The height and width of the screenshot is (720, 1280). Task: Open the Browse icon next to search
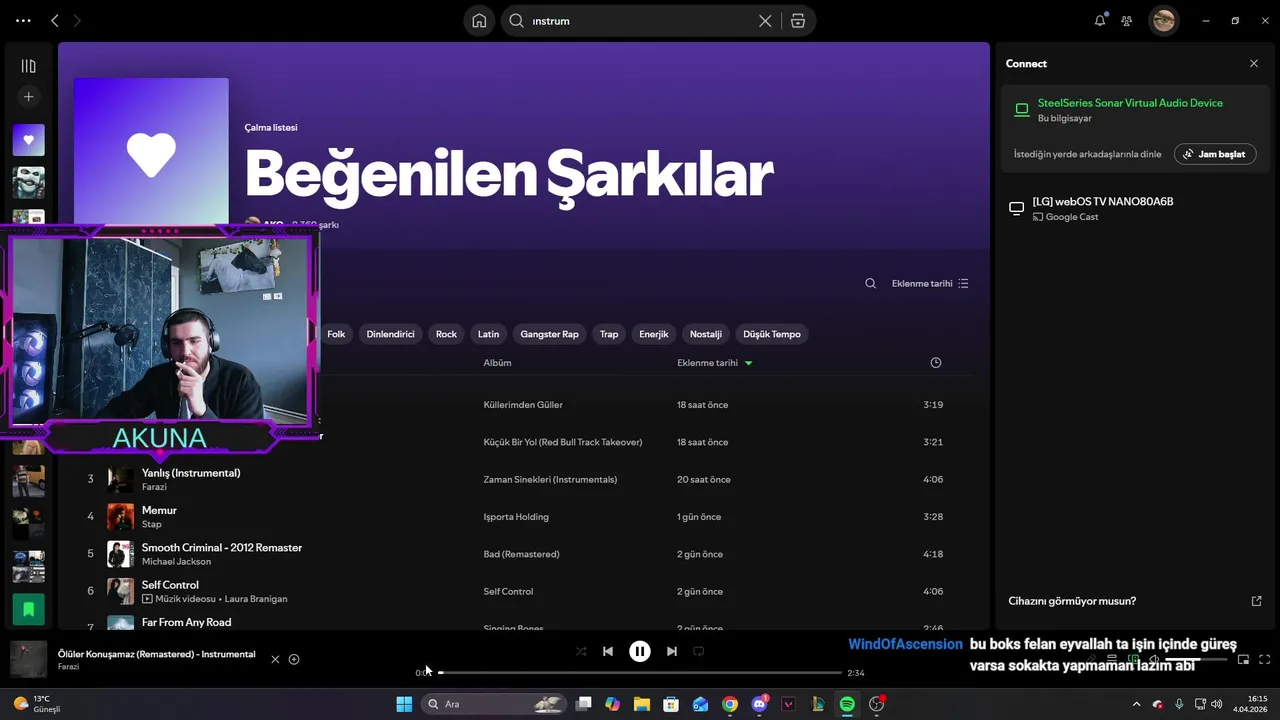798,21
